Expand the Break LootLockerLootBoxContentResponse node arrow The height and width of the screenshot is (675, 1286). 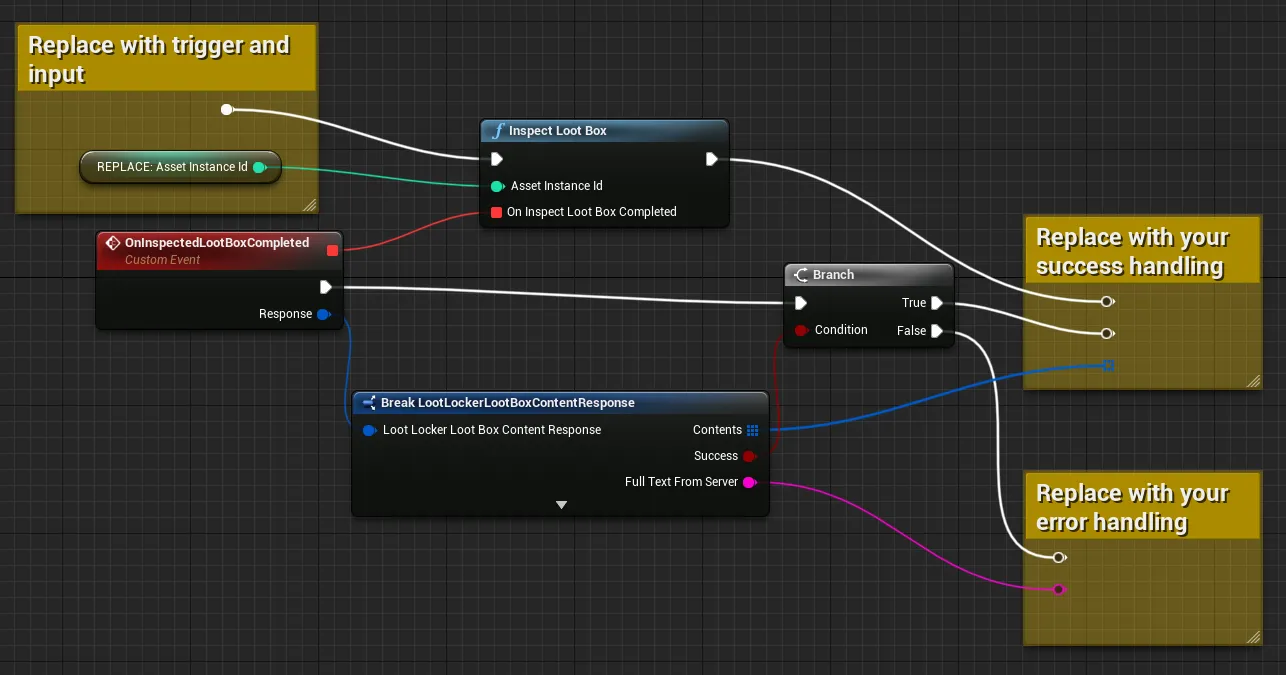pos(561,505)
